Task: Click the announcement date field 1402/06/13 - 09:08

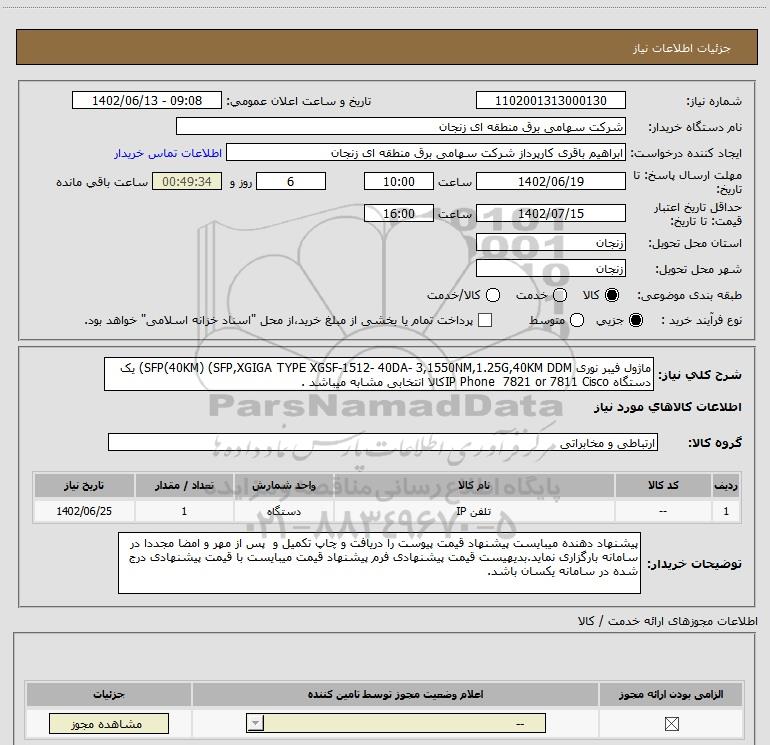Action: click(147, 101)
